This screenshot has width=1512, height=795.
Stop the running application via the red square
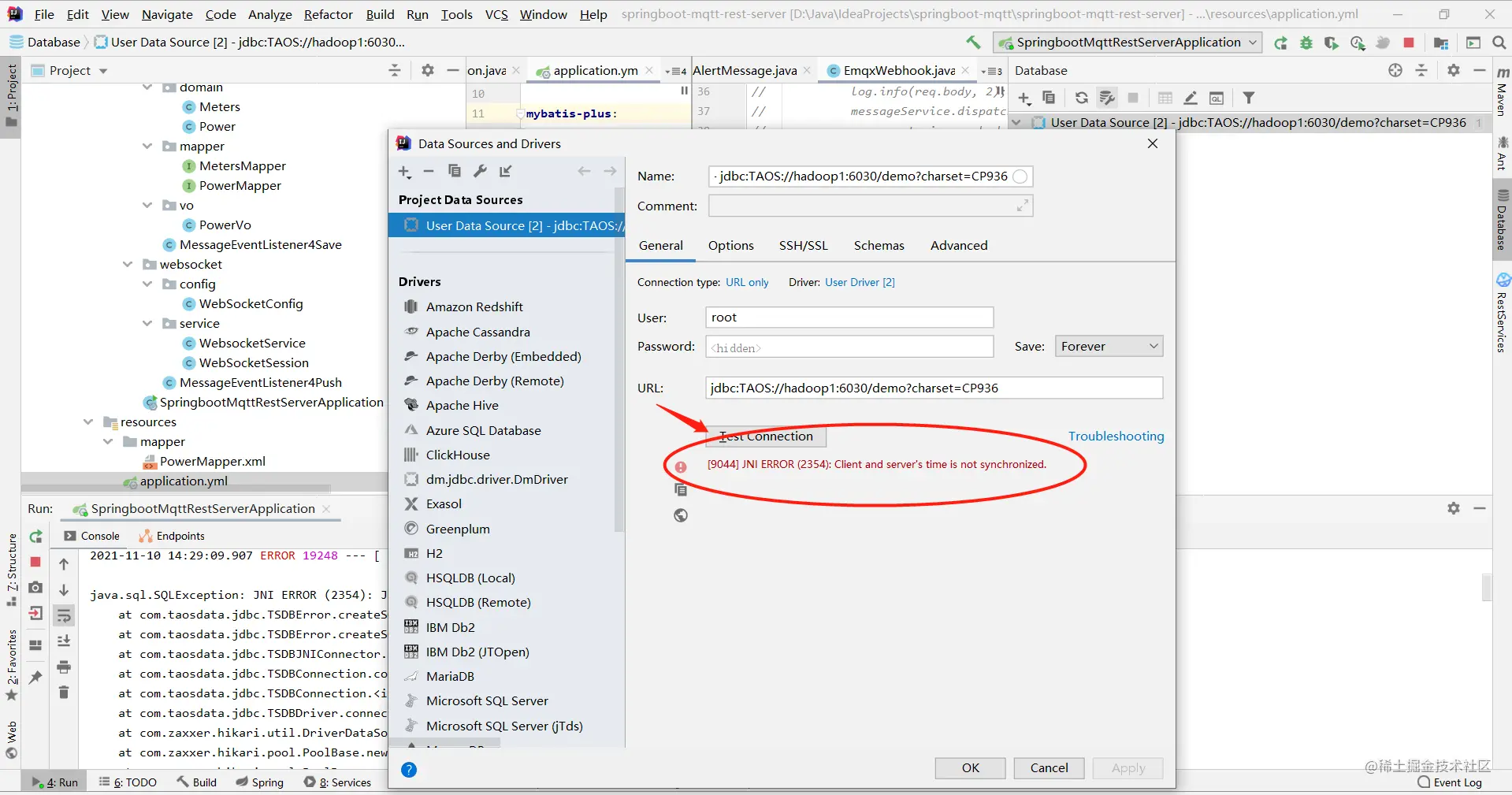pyautogui.click(x=1409, y=43)
